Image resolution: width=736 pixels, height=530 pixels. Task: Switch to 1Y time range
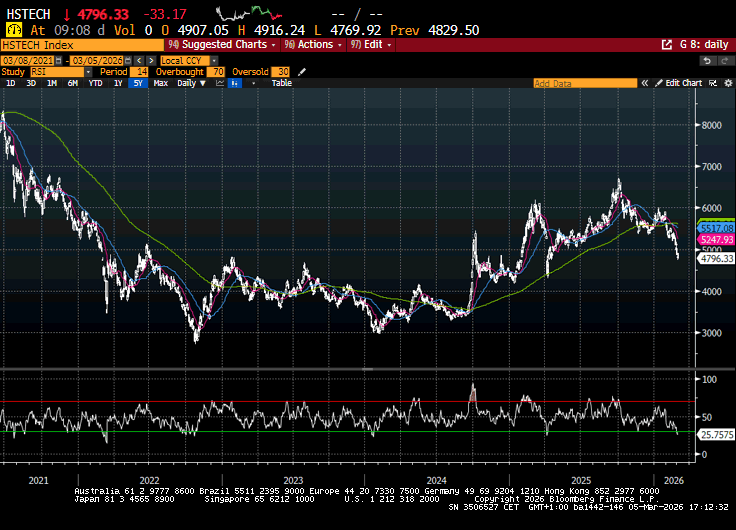[x=118, y=83]
